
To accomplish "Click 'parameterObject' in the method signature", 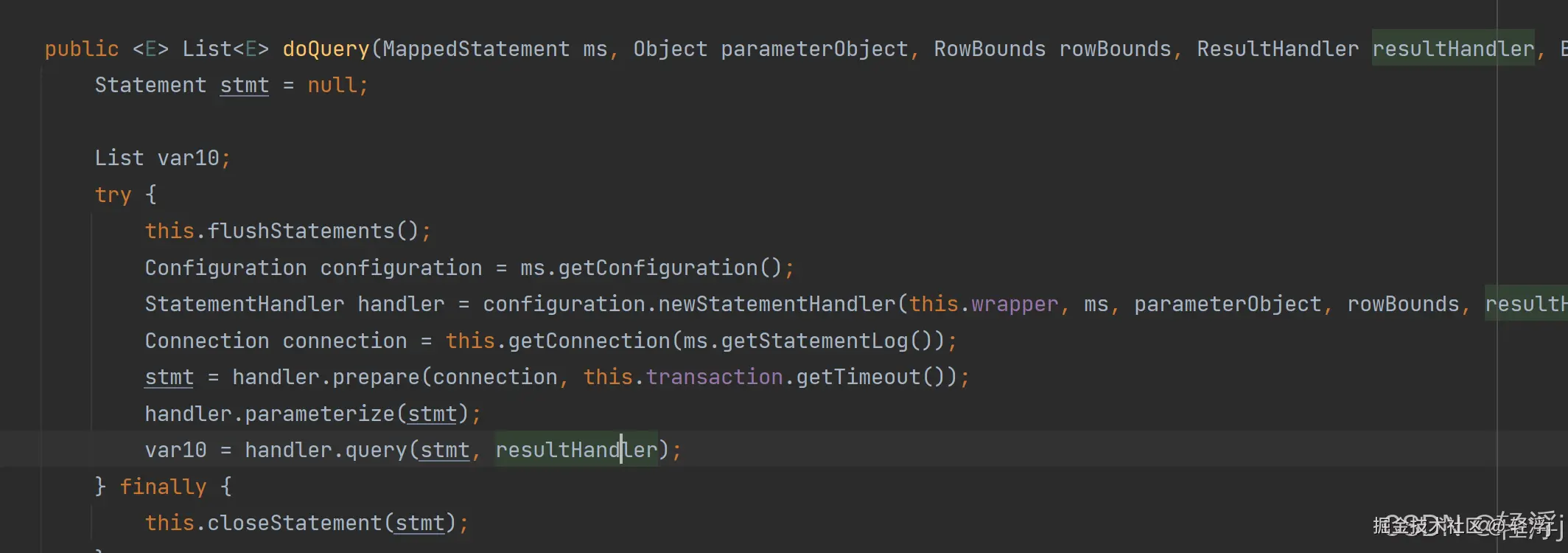I will 814,49.
